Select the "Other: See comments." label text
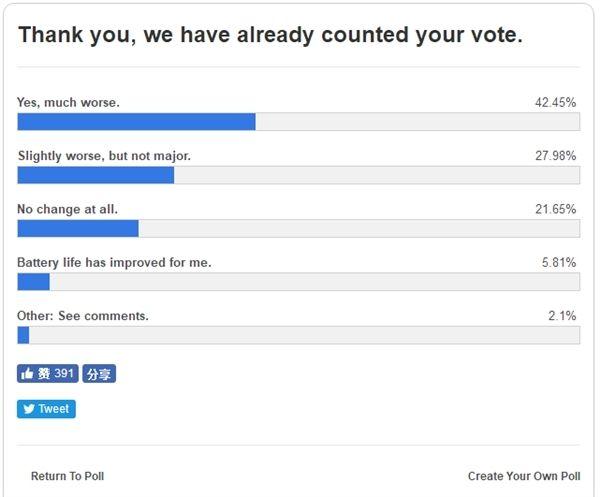 coord(83,316)
